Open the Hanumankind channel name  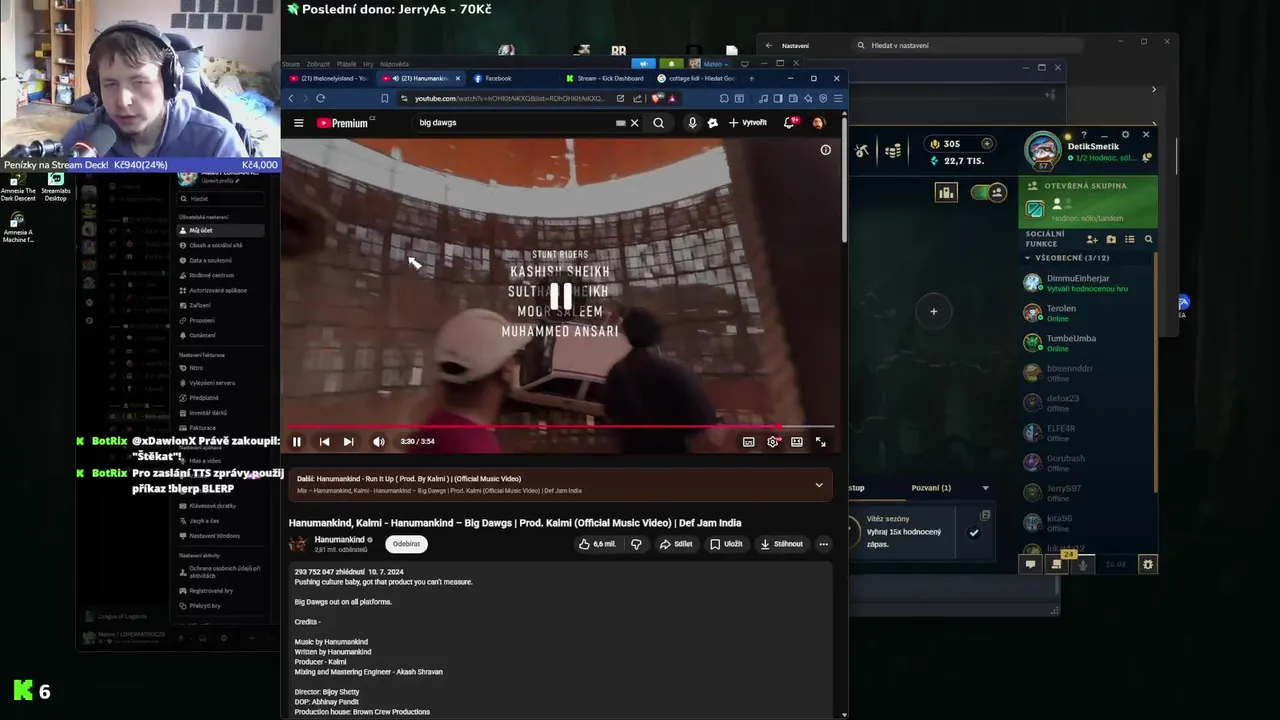pyautogui.click(x=339, y=540)
